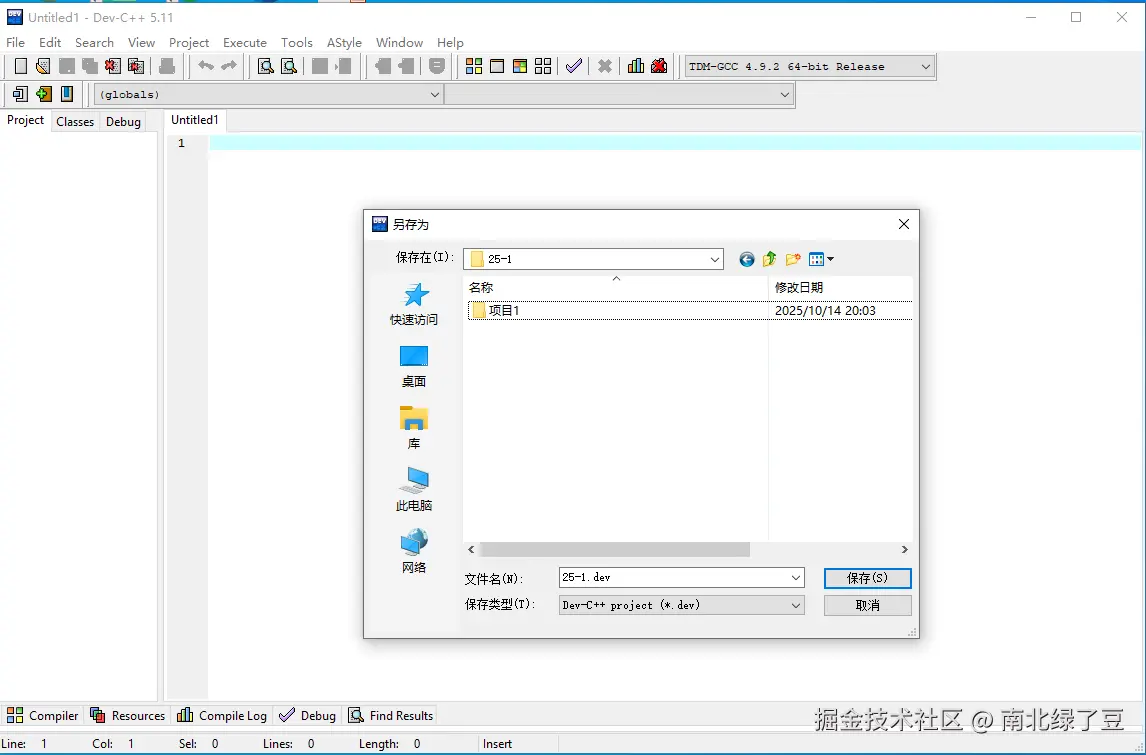Click the Toggle Bookmark icon with green plus
Viewport: 1146px width, 755px height.
tap(43, 94)
